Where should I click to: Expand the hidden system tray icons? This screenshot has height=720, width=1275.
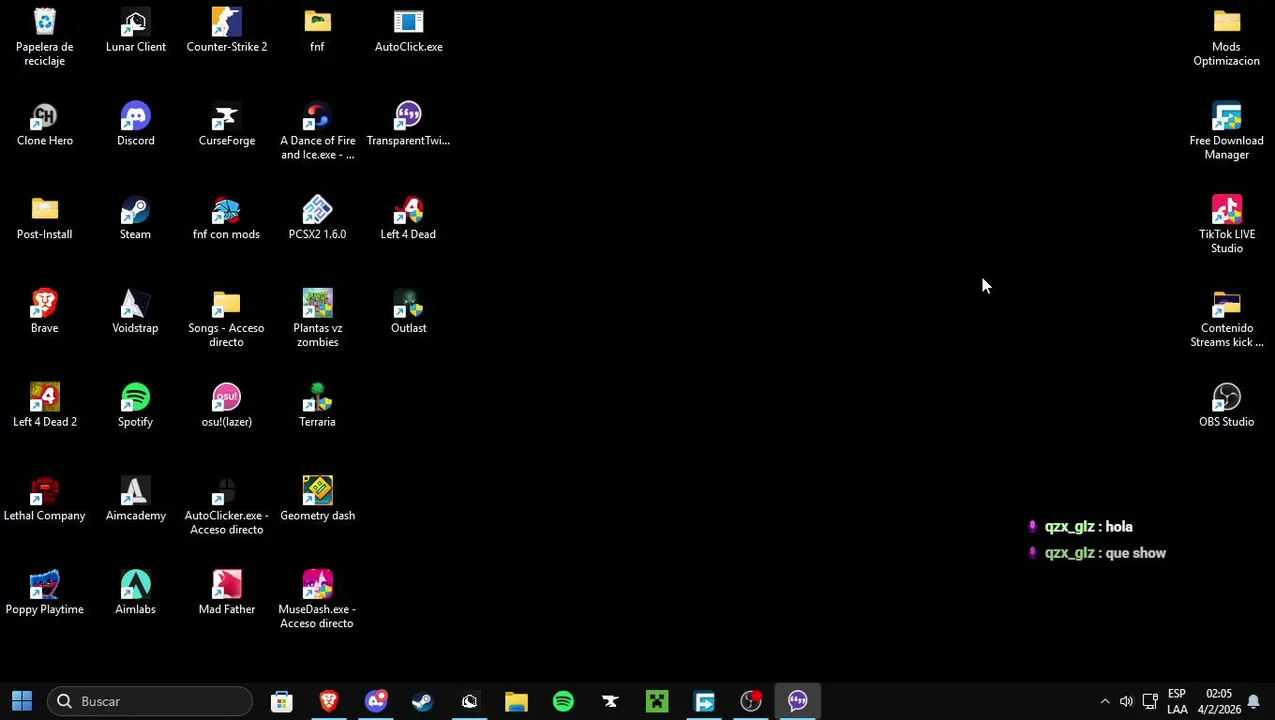[x=1105, y=701]
